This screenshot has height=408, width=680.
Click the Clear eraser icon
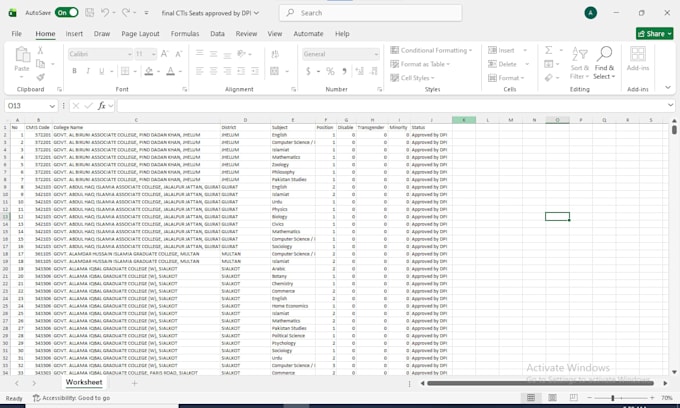pos(549,78)
